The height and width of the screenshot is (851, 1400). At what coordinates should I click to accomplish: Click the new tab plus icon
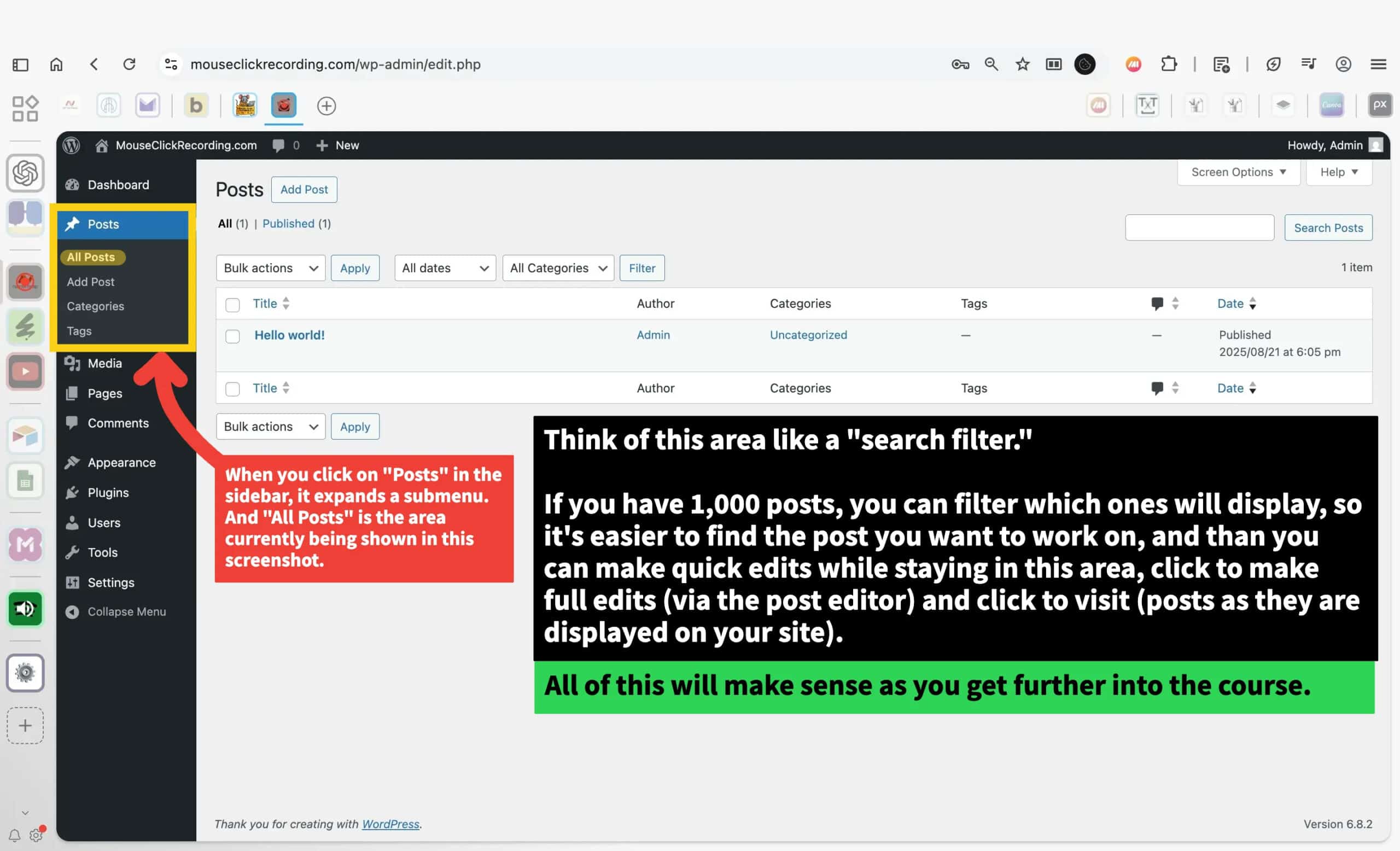pos(326,106)
